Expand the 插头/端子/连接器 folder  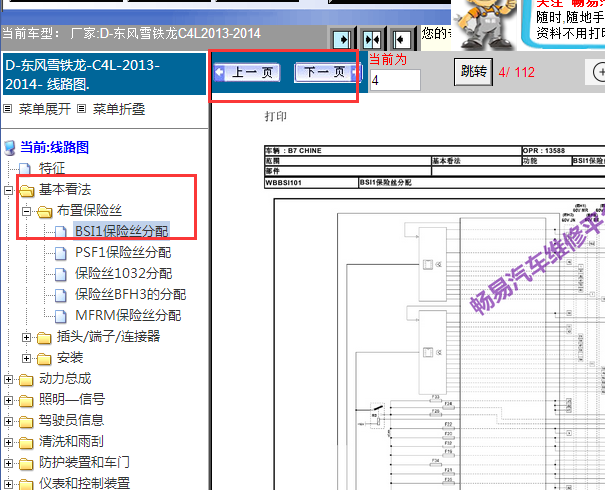click(26, 337)
